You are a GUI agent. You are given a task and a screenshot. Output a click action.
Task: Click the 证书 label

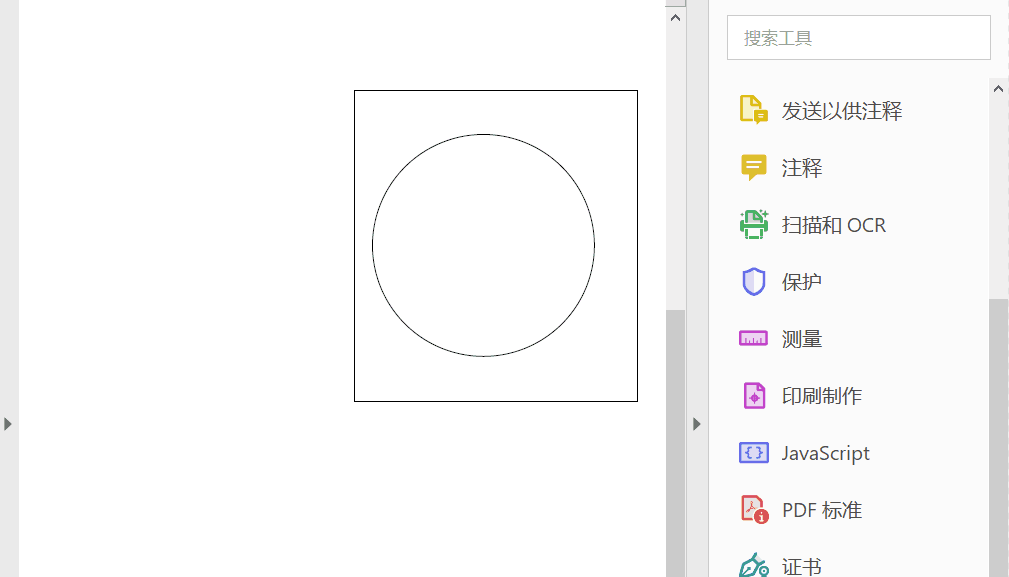[802, 566]
